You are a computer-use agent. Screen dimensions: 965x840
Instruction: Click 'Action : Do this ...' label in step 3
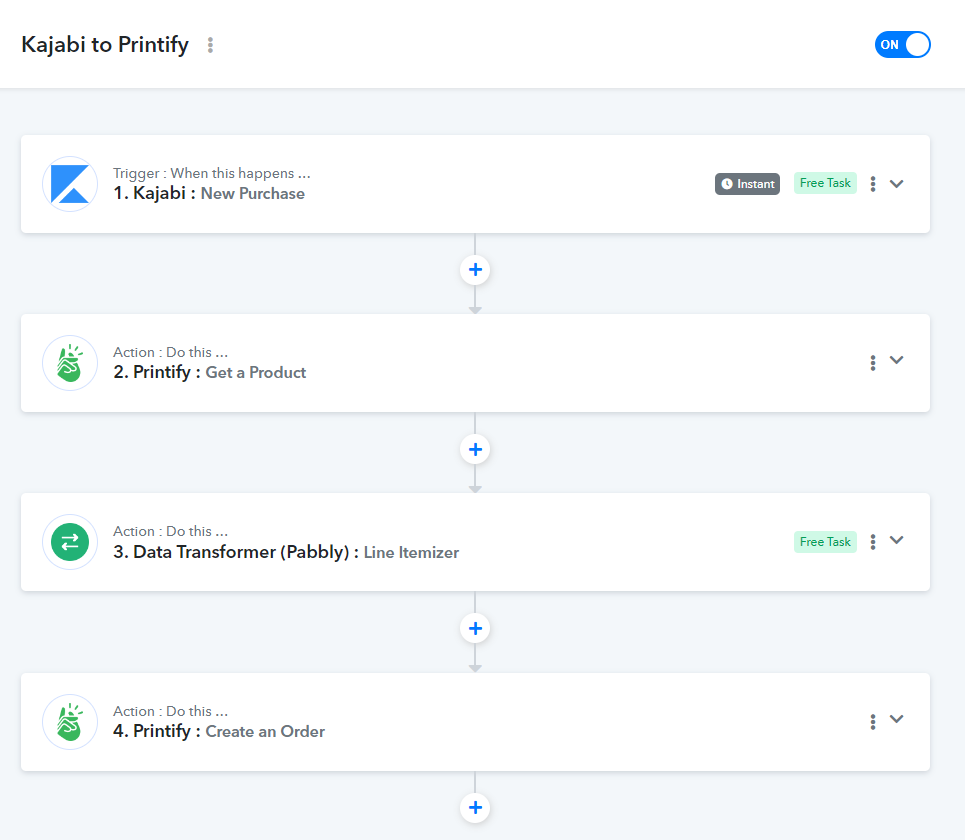tap(170, 531)
